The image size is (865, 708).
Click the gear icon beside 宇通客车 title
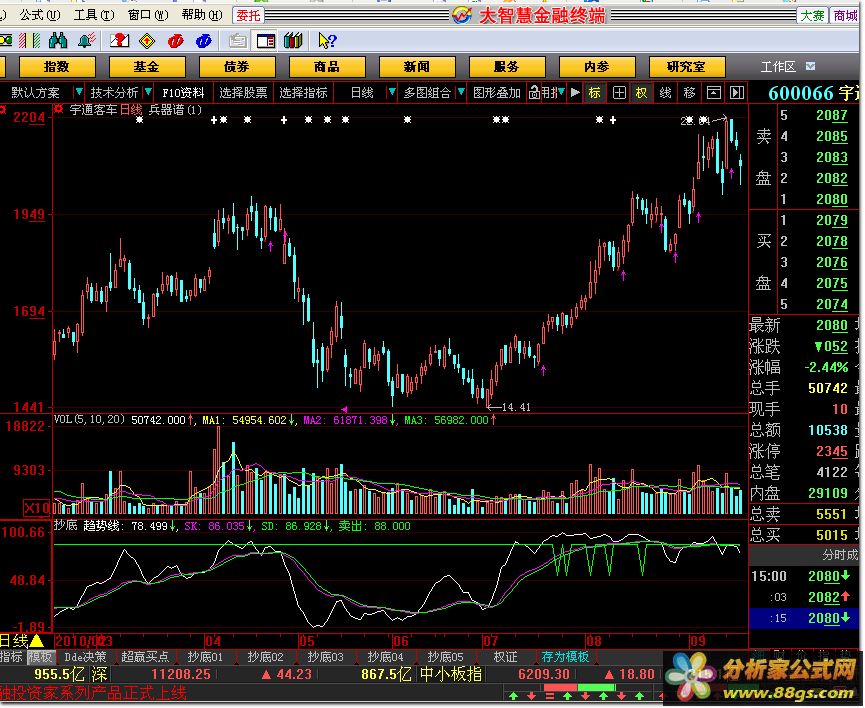click(x=58, y=109)
